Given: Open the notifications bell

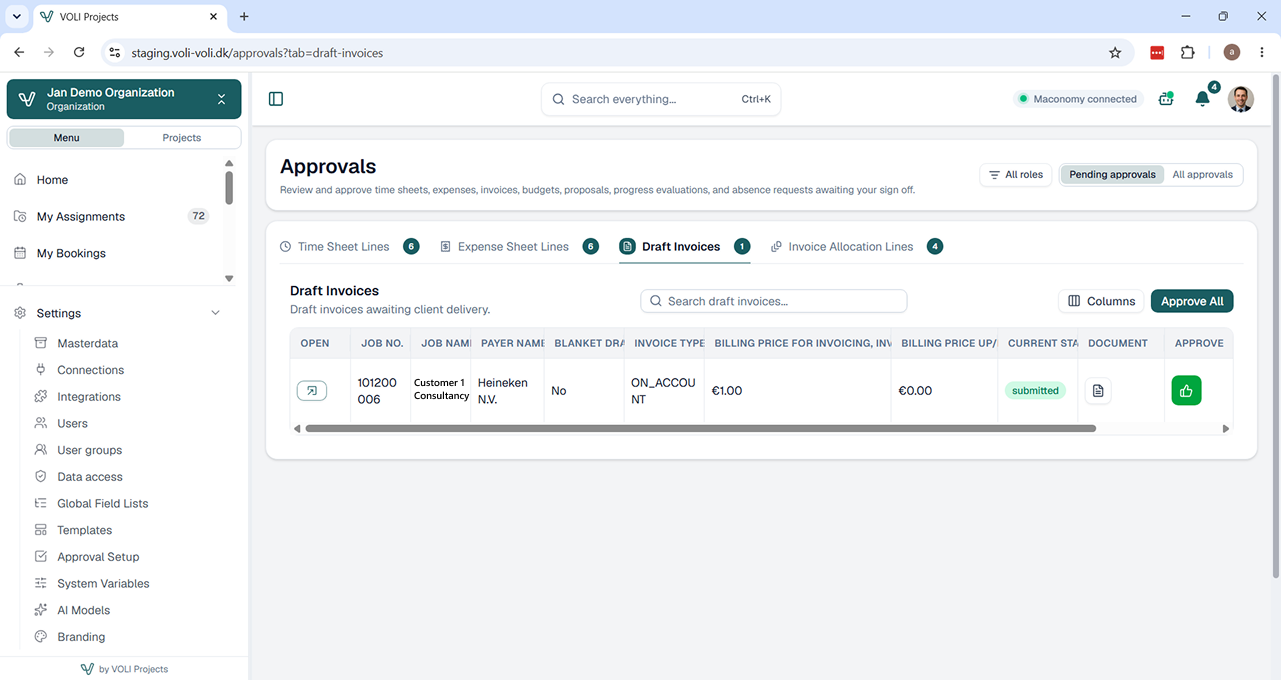Looking at the screenshot, I should coord(1203,99).
